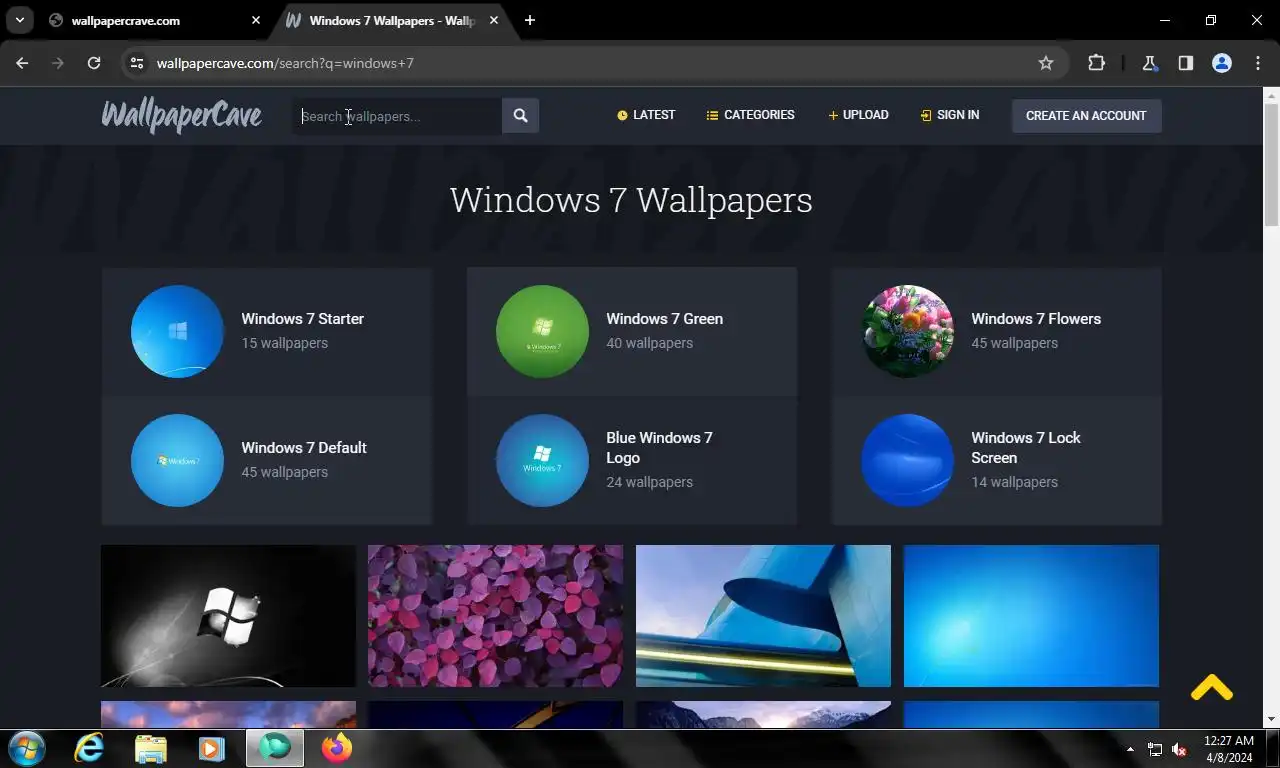Open the Blue Windows 7 Logo link

pyautogui.click(x=659, y=448)
